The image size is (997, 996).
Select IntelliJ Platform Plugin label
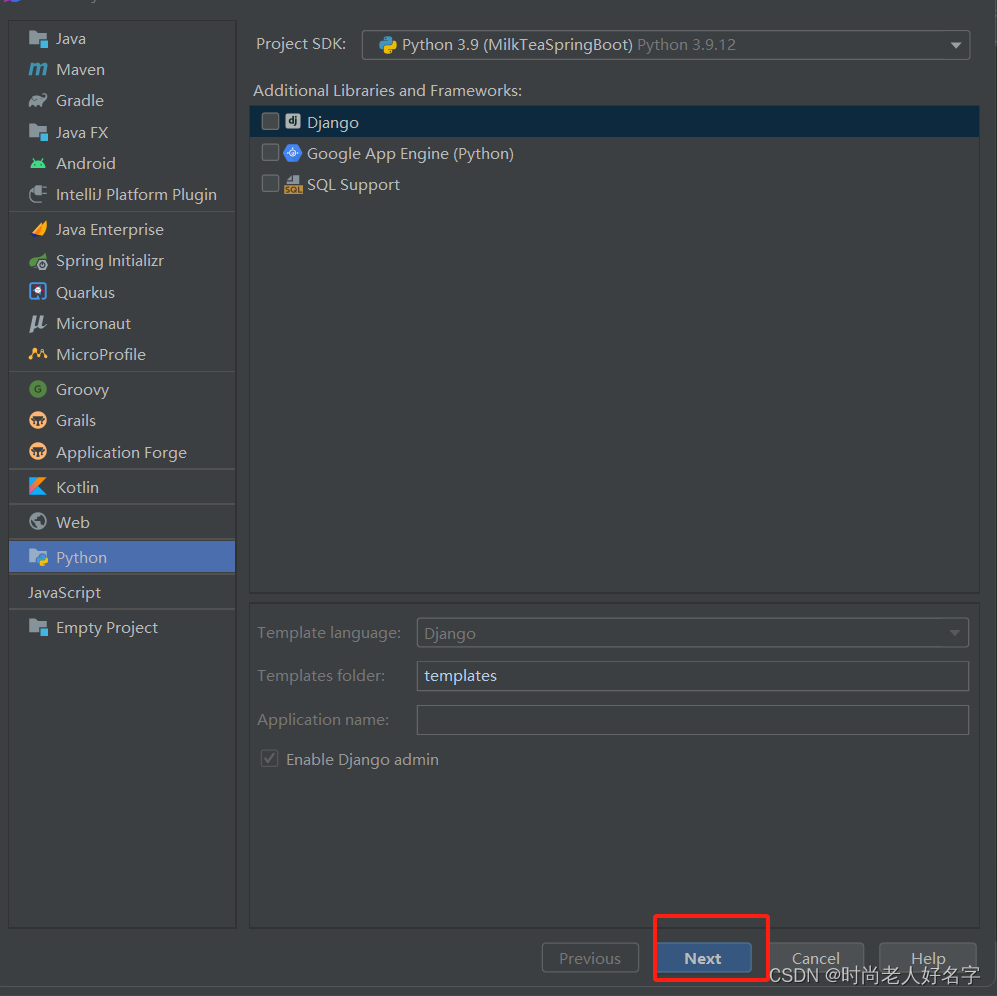136,195
